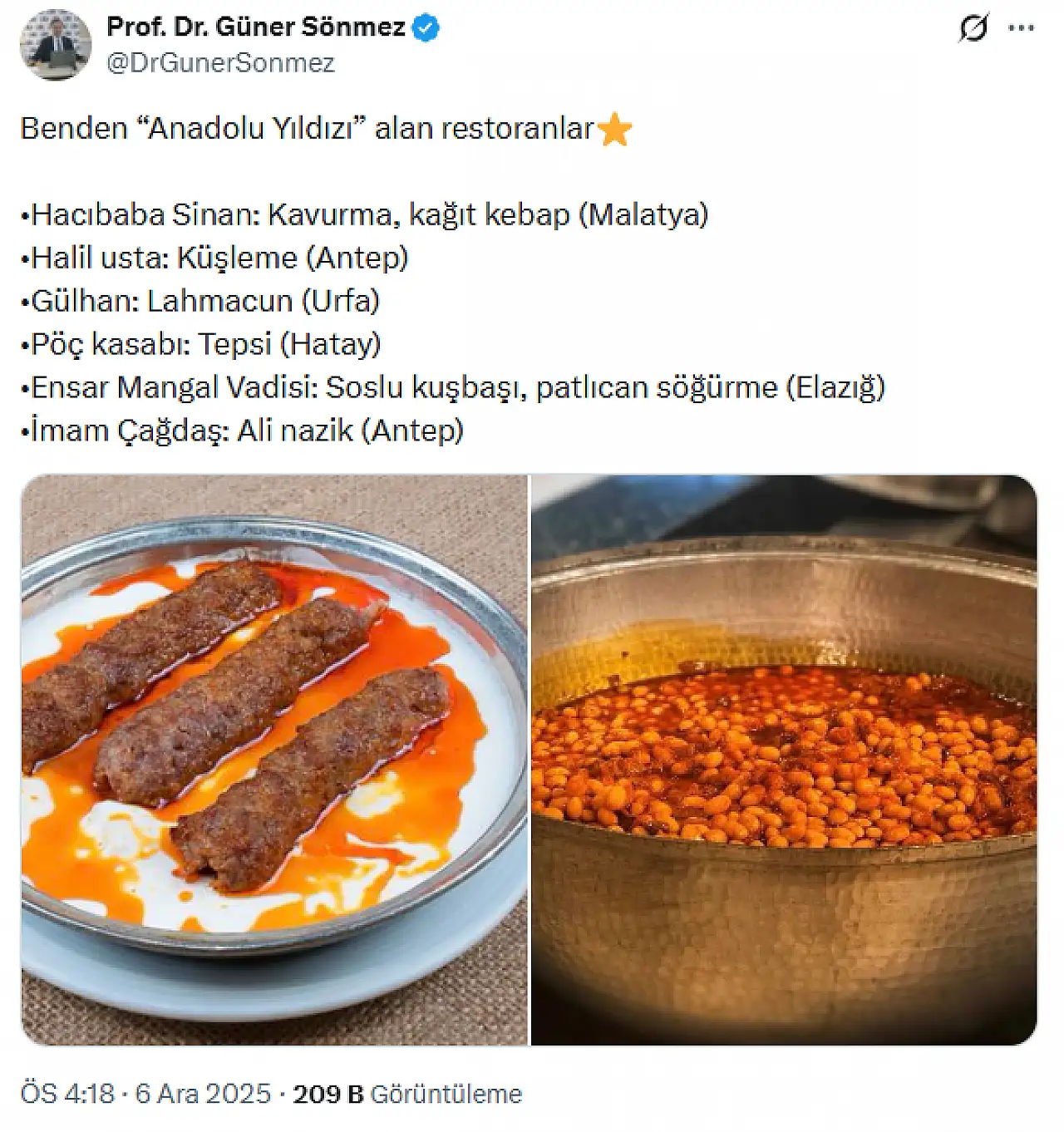Viewport: 1064px width, 1132px height.
Task: Click the Halil usta: Küşleme line
Action: 214,258
